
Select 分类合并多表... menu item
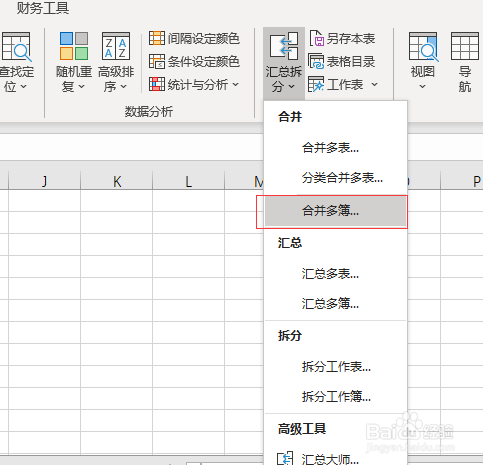pyautogui.click(x=336, y=178)
